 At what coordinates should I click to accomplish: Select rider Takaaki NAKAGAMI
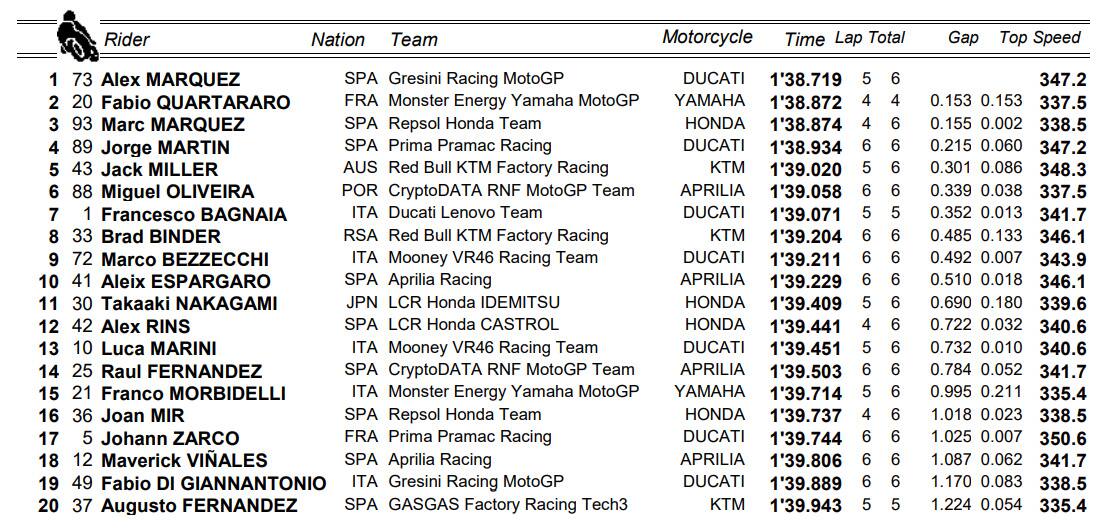coord(189,304)
